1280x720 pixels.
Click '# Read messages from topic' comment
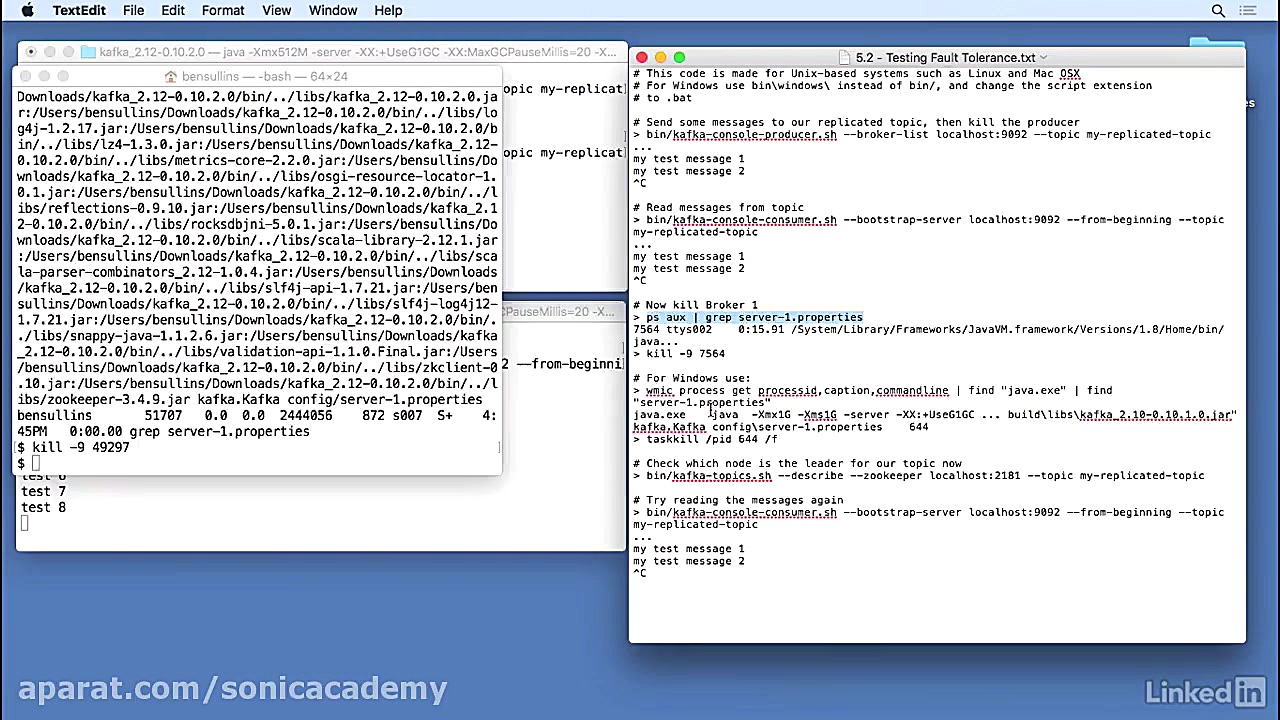click(x=718, y=207)
